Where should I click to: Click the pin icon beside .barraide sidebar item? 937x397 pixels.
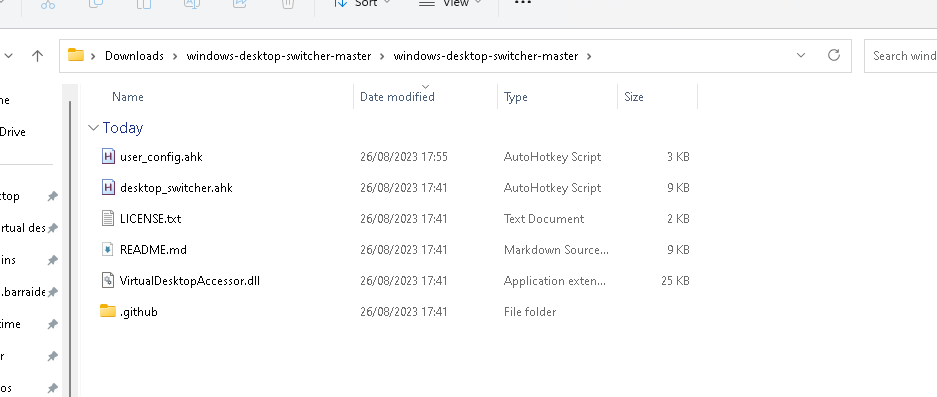click(x=53, y=292)
